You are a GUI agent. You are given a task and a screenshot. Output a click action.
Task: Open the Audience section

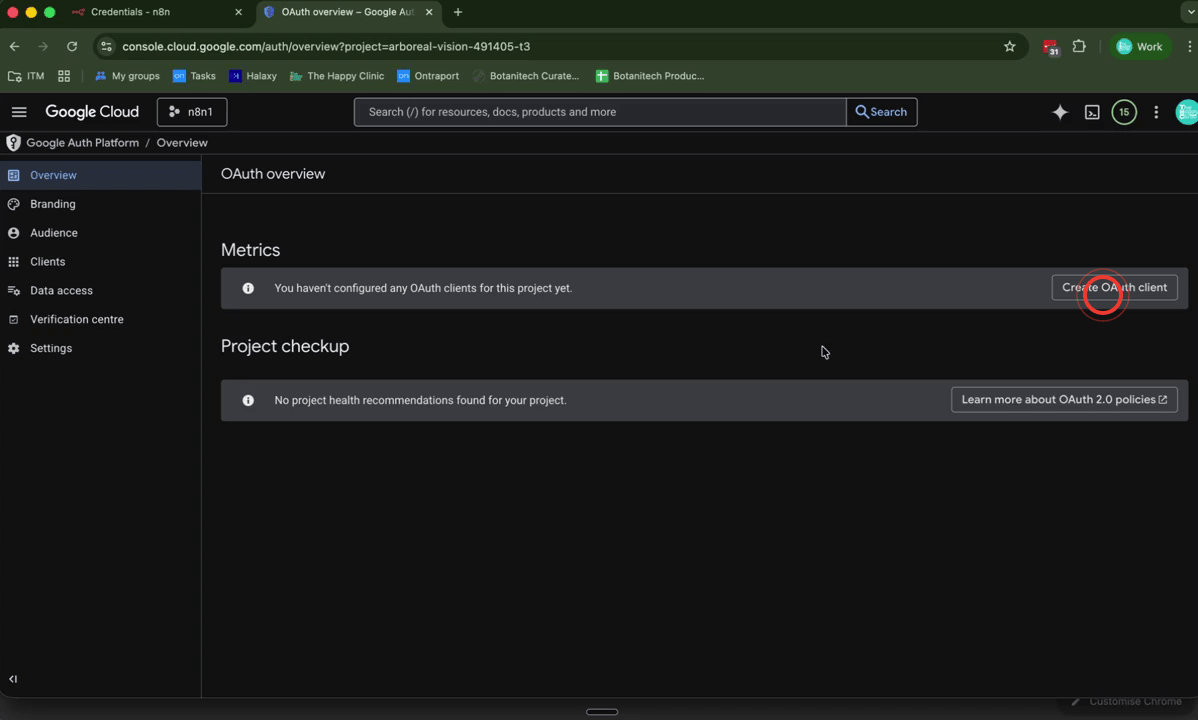(55, 232)
